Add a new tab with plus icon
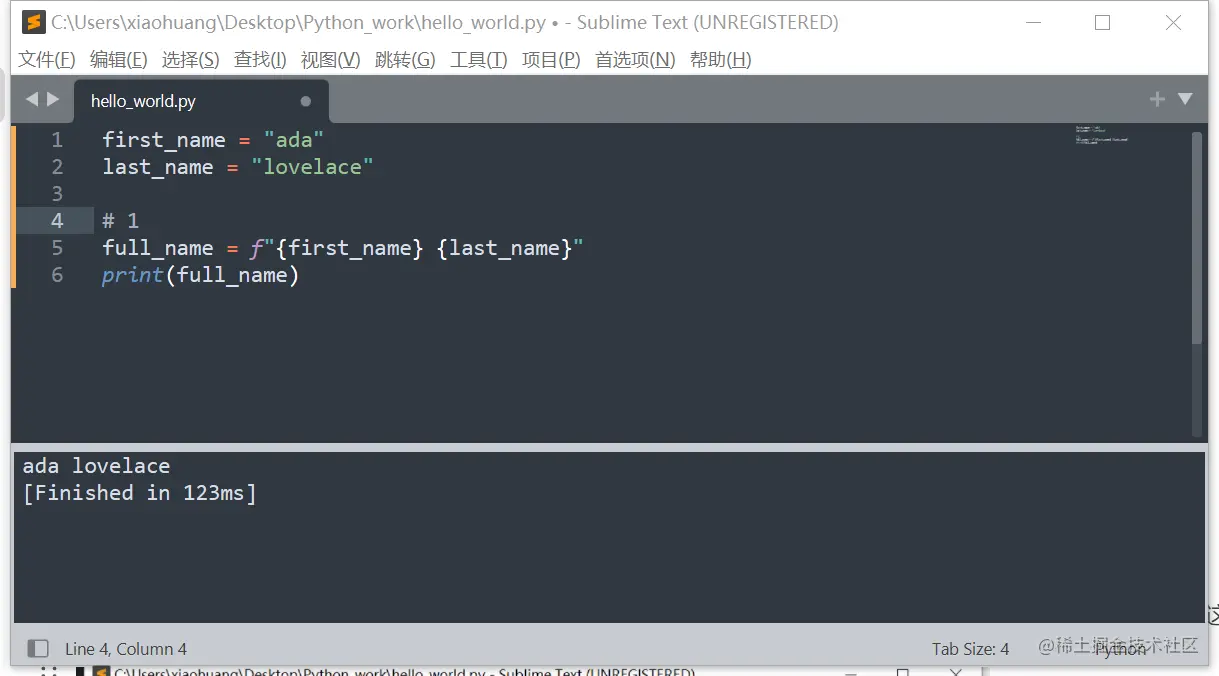Screen dimensions: 1219x676 coord(1157,99)
